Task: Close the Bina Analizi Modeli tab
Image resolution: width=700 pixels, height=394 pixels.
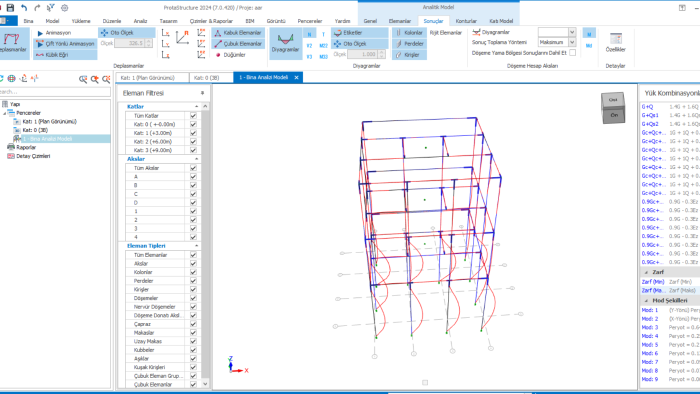Action: tap(296, 78)
